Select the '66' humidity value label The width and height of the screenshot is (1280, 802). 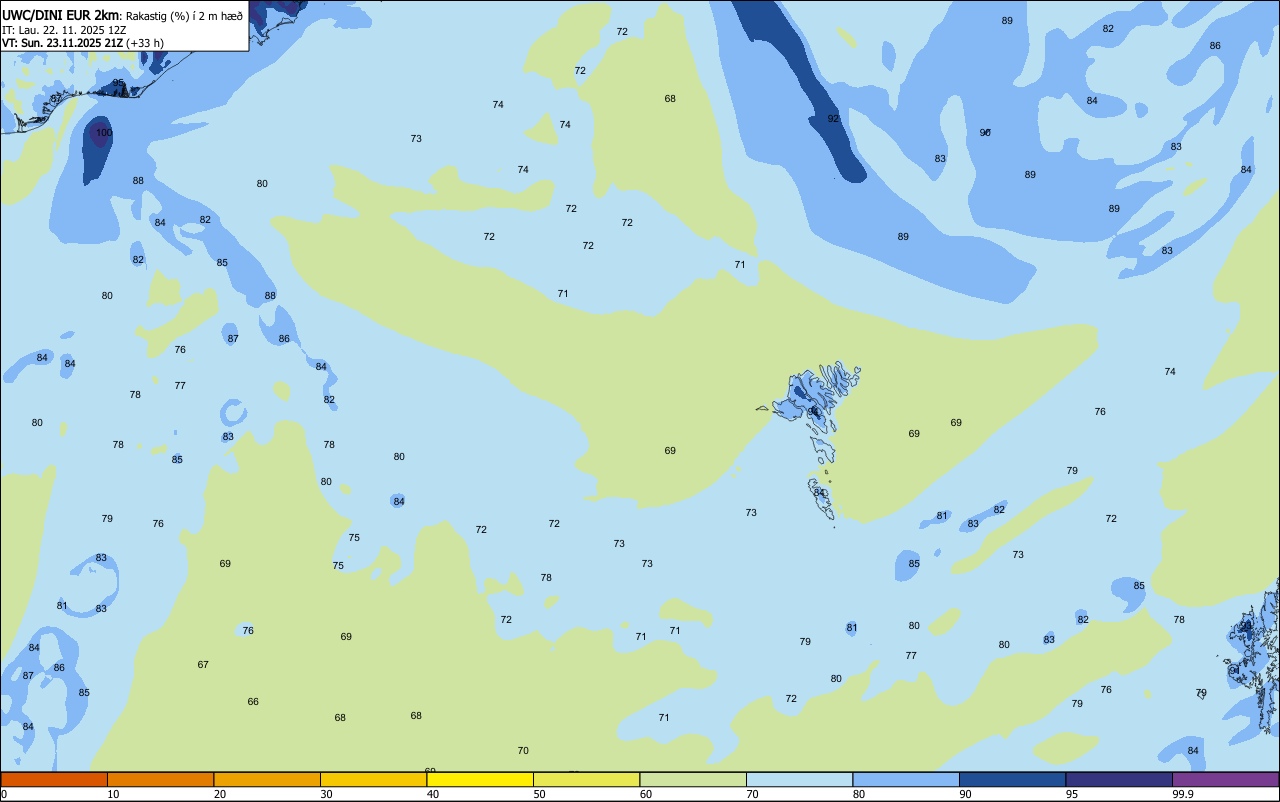click(x=253, y=702)
